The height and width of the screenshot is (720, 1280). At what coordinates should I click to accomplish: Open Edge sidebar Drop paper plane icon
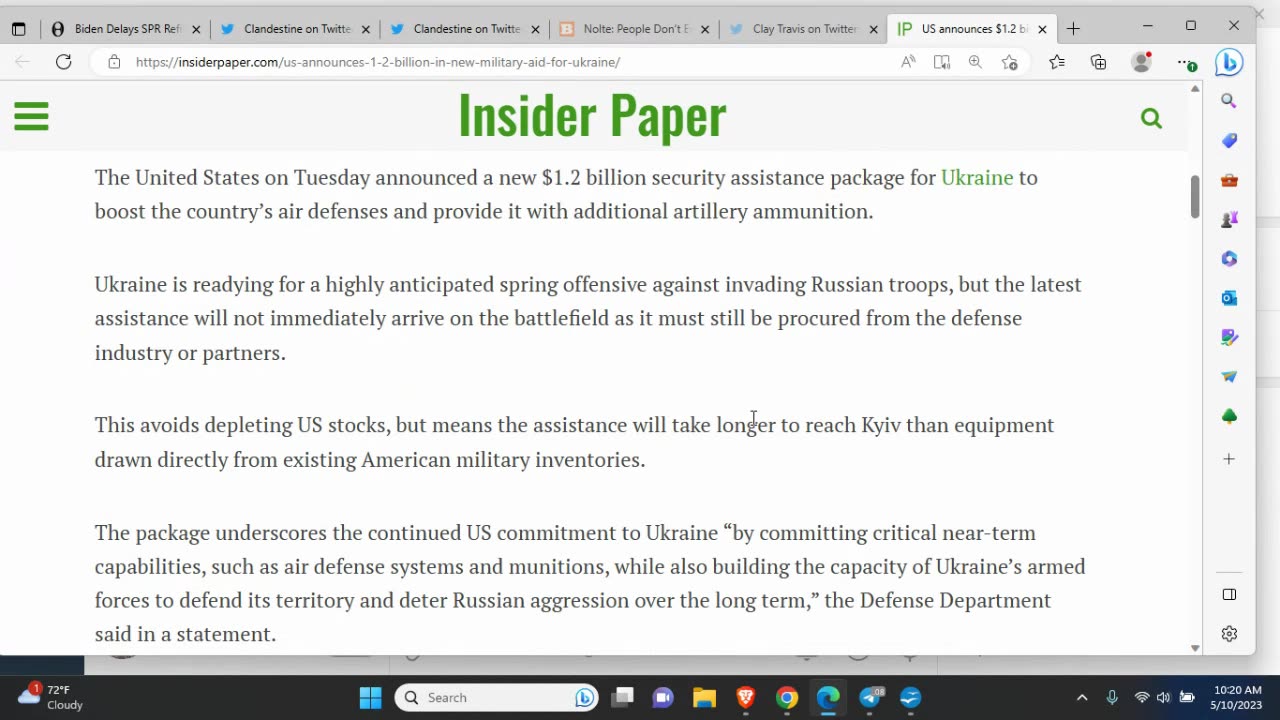(1229, 377)
